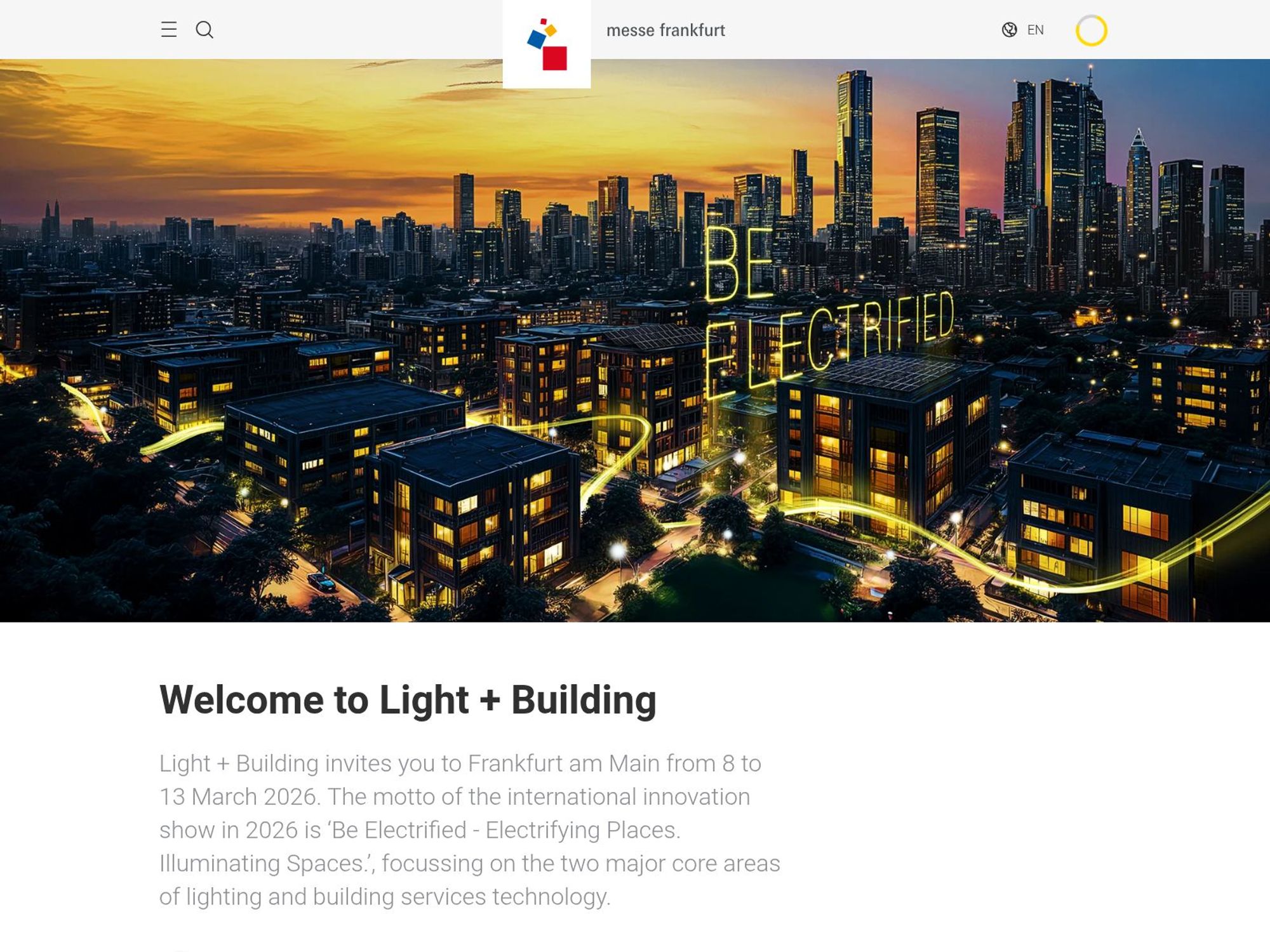Click the yellow circular progress indicator
The width and height of the screenshot is (1270, 952).
(1092, 30)
